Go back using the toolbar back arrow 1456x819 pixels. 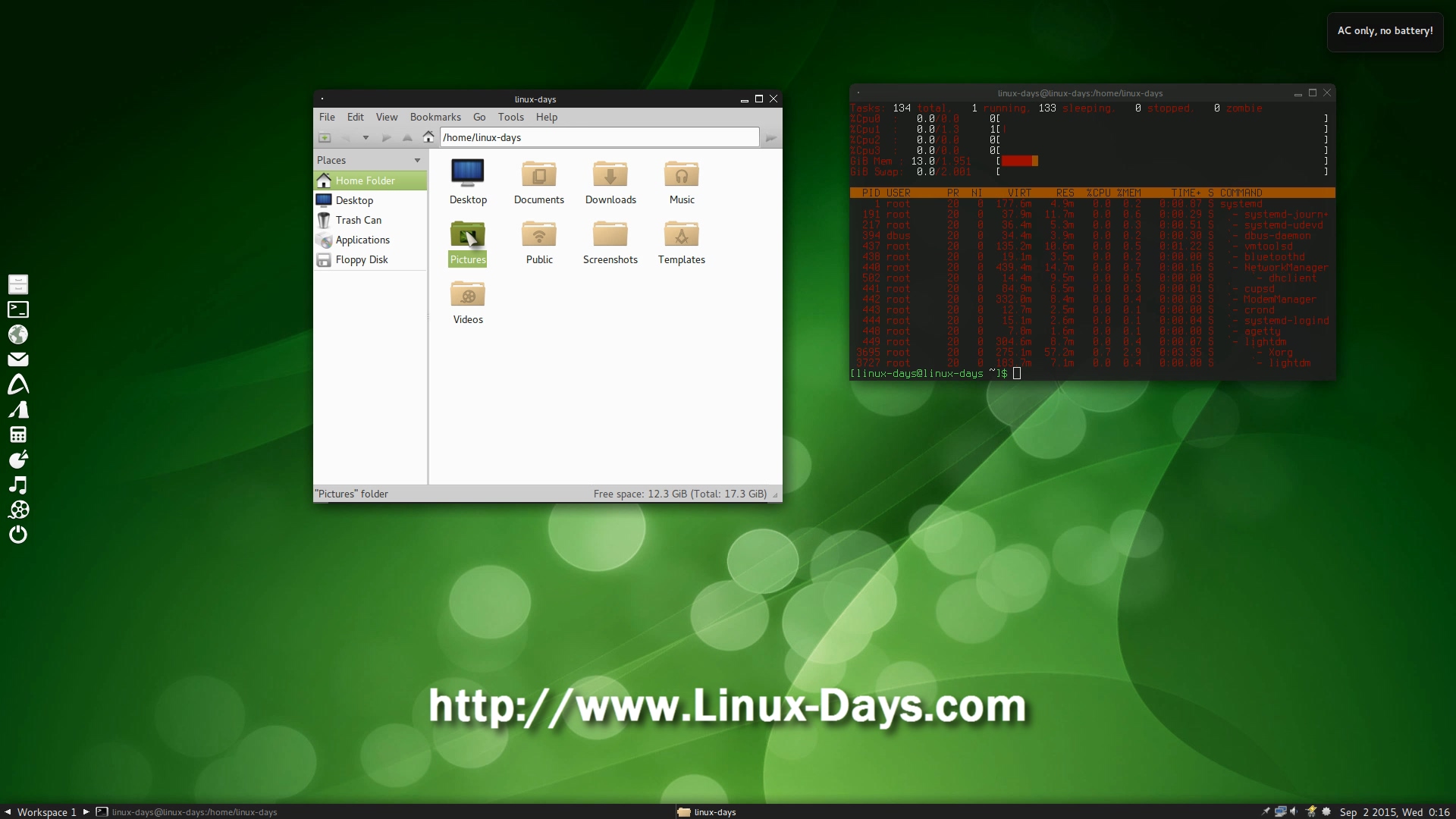click(346, 137)
